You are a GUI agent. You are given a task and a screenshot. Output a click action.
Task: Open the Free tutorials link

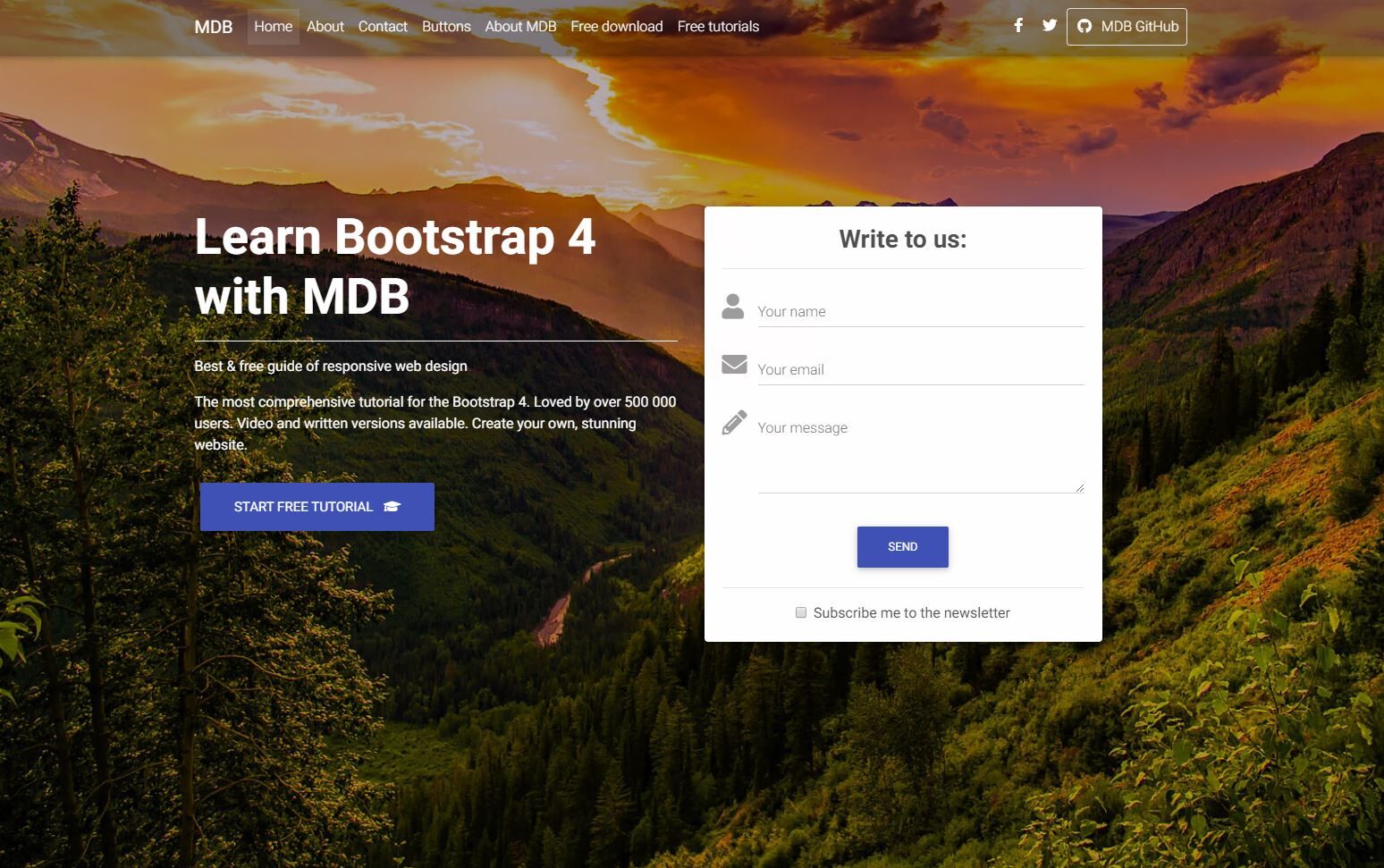coord(718,27)
